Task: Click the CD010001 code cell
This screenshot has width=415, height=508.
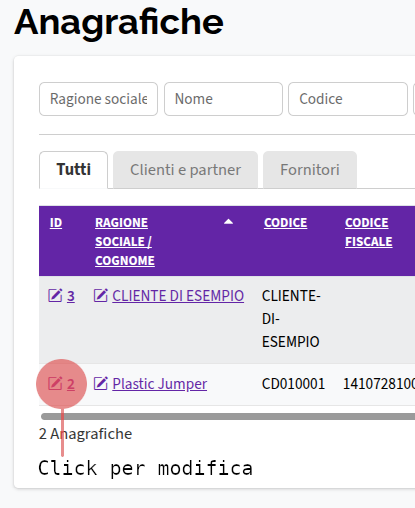Action: pos(293,384)
